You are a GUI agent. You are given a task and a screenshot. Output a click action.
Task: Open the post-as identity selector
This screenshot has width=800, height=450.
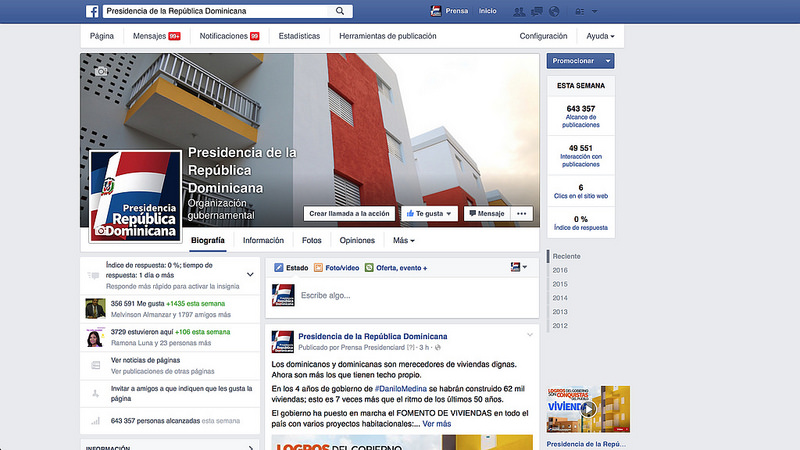518,267
